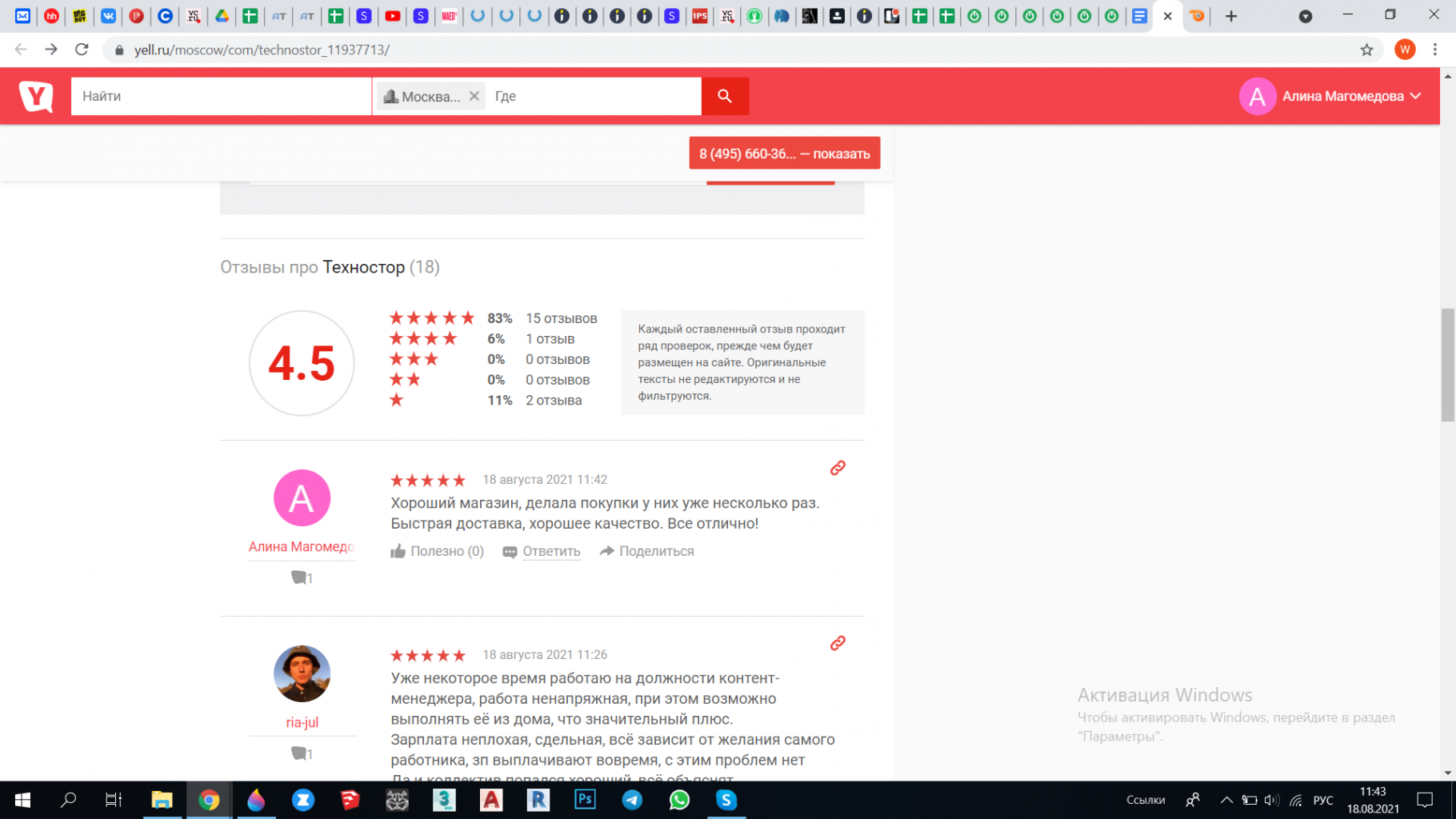Click the pink A avatar in the header
Screen dimensions: 1456x819
[1258, 96]
